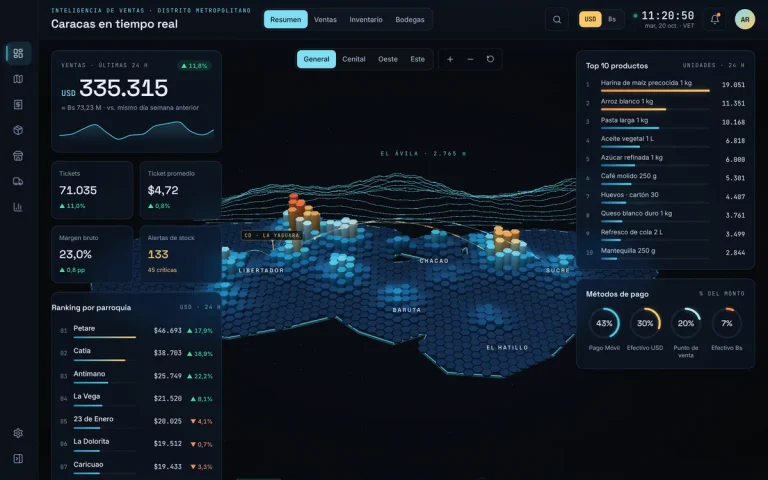Select the Resumen tab

click(286, 20)
